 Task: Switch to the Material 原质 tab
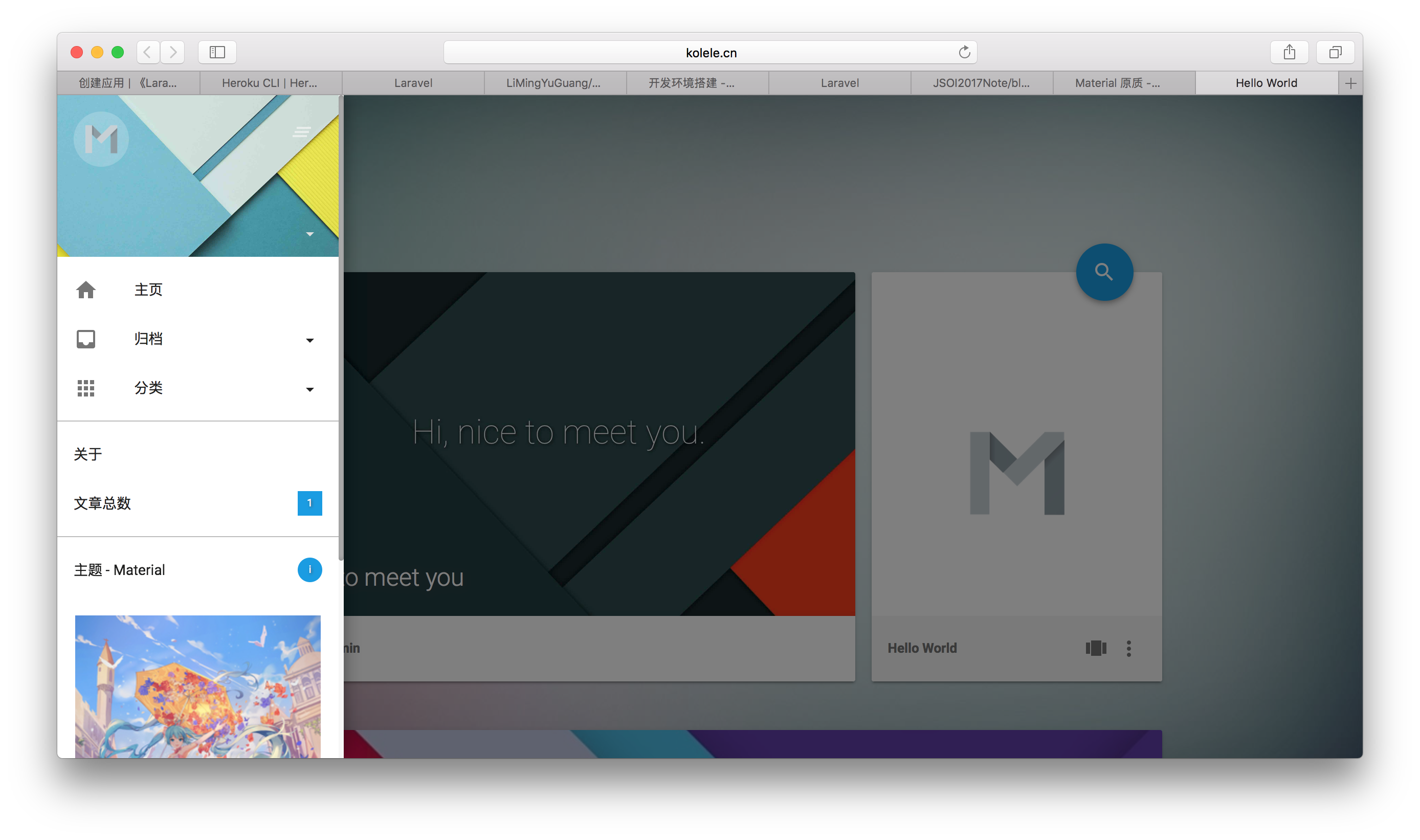coord(1118,83)
